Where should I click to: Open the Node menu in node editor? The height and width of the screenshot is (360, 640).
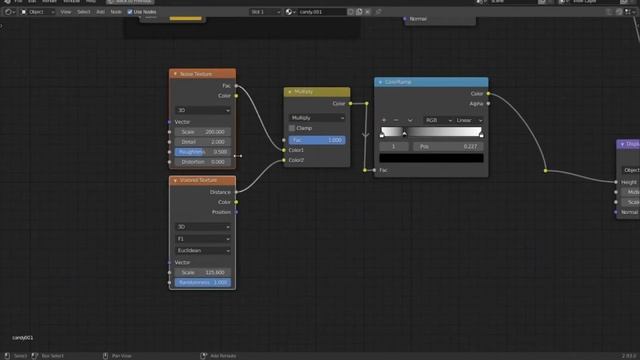coord(116,12)
